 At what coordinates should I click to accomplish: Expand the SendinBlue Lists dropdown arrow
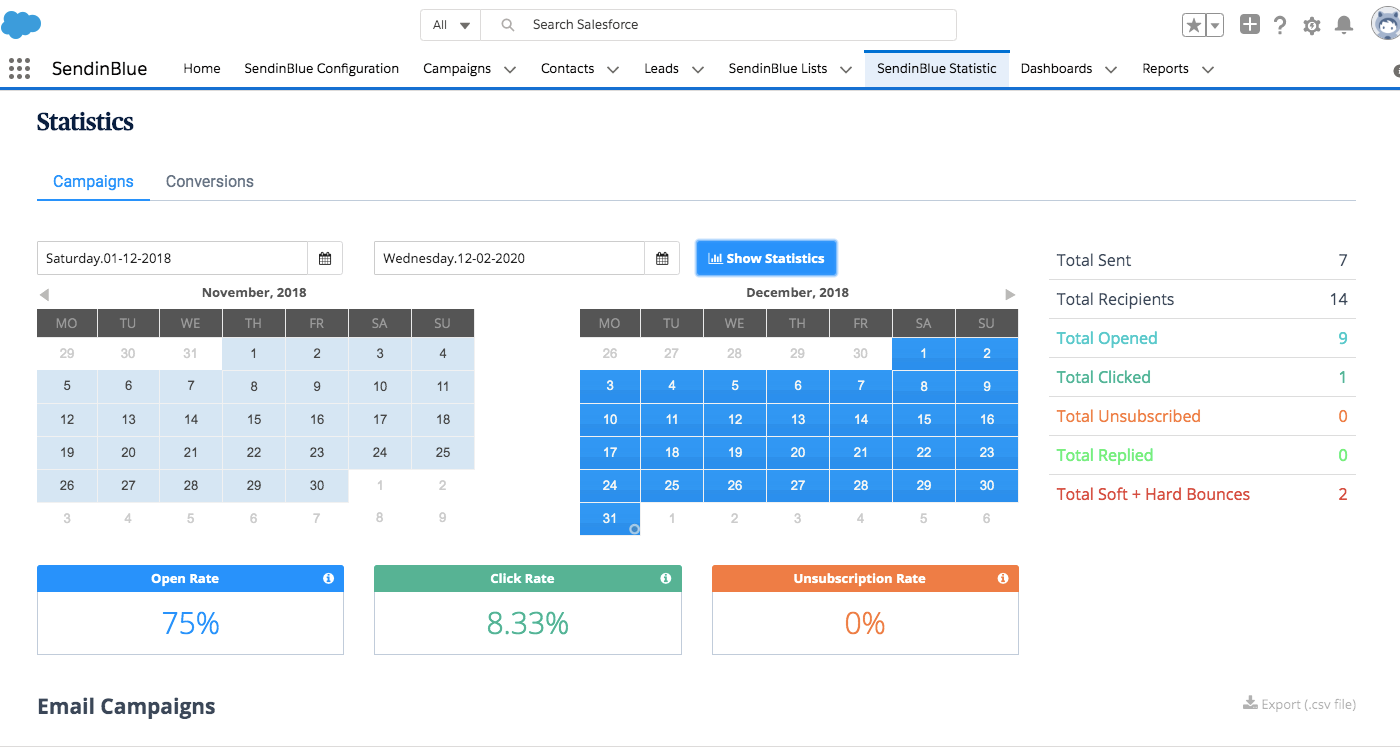pyautogui.click(x=846, y=69)
